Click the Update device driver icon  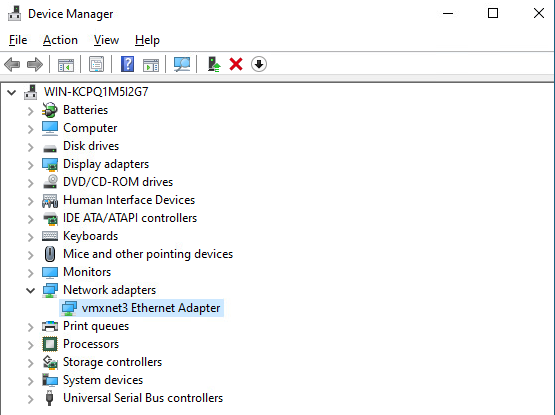coord(214,64)
